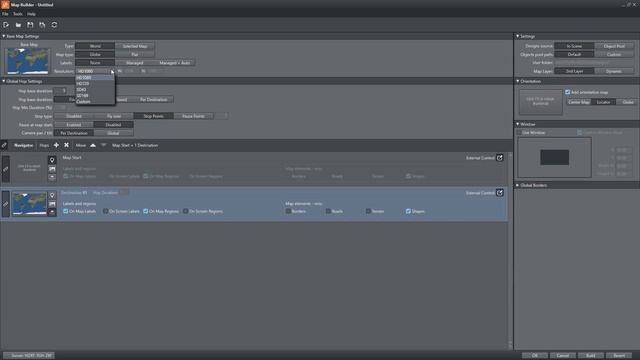Enable the Streets checkbox in Destination #1
Viewport: 640px width, 360px height.
click(x=369, y=211)
